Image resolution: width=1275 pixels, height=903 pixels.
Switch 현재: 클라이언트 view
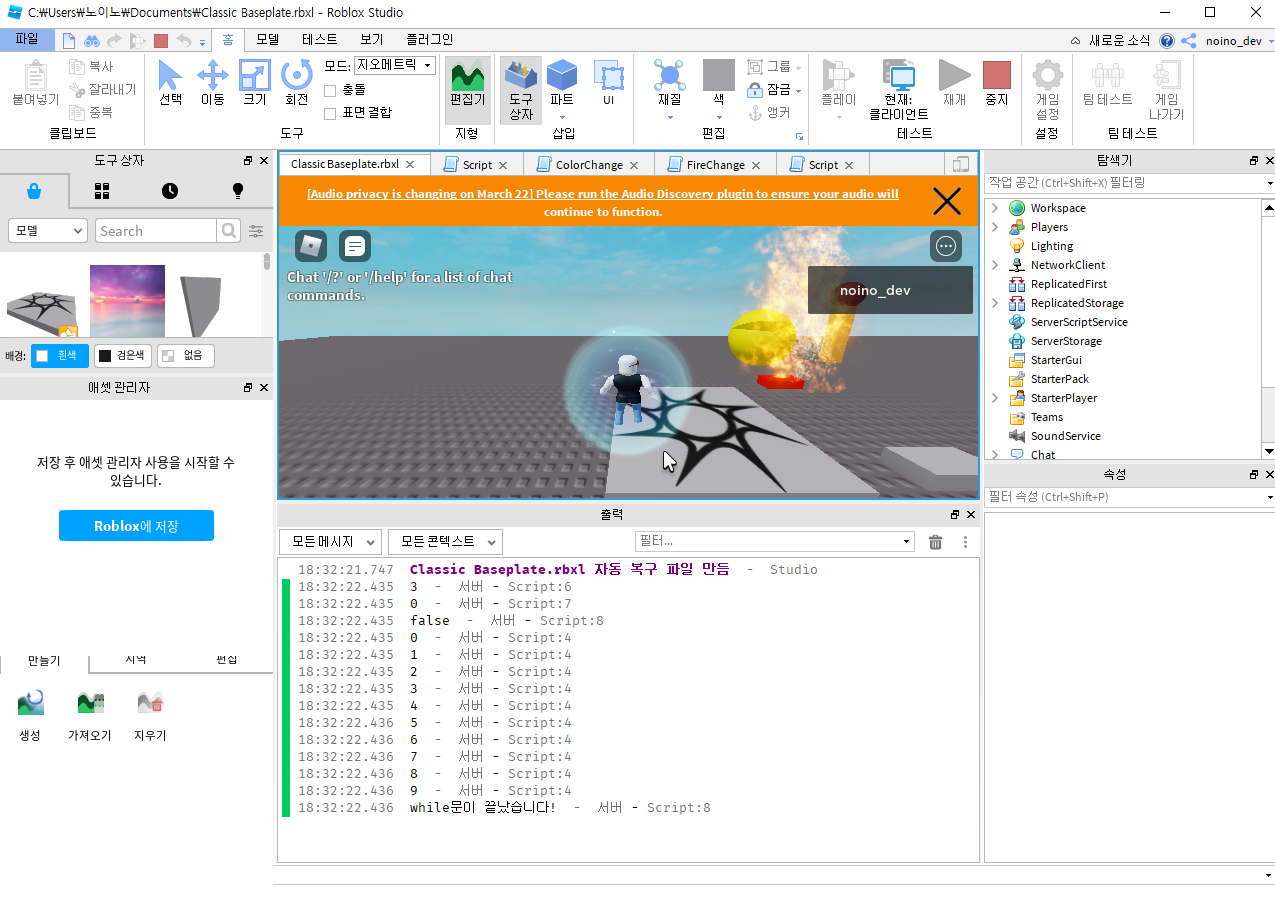tap(898, 88)
